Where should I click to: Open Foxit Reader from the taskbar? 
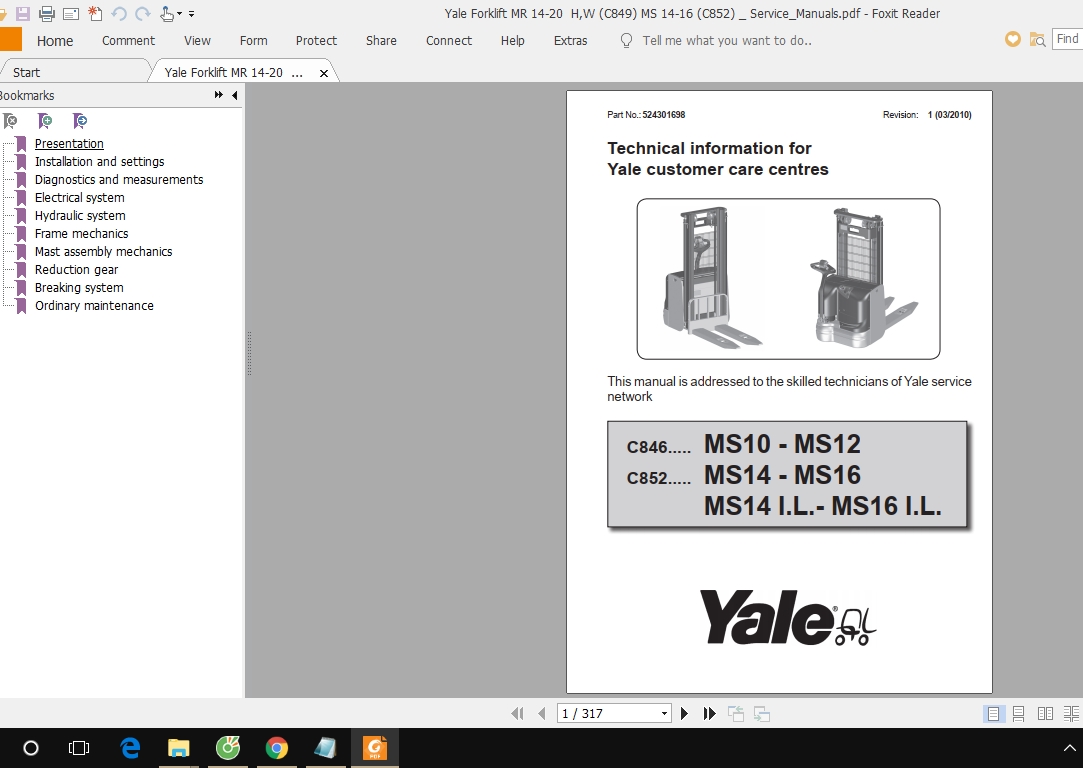coord(375,747)
